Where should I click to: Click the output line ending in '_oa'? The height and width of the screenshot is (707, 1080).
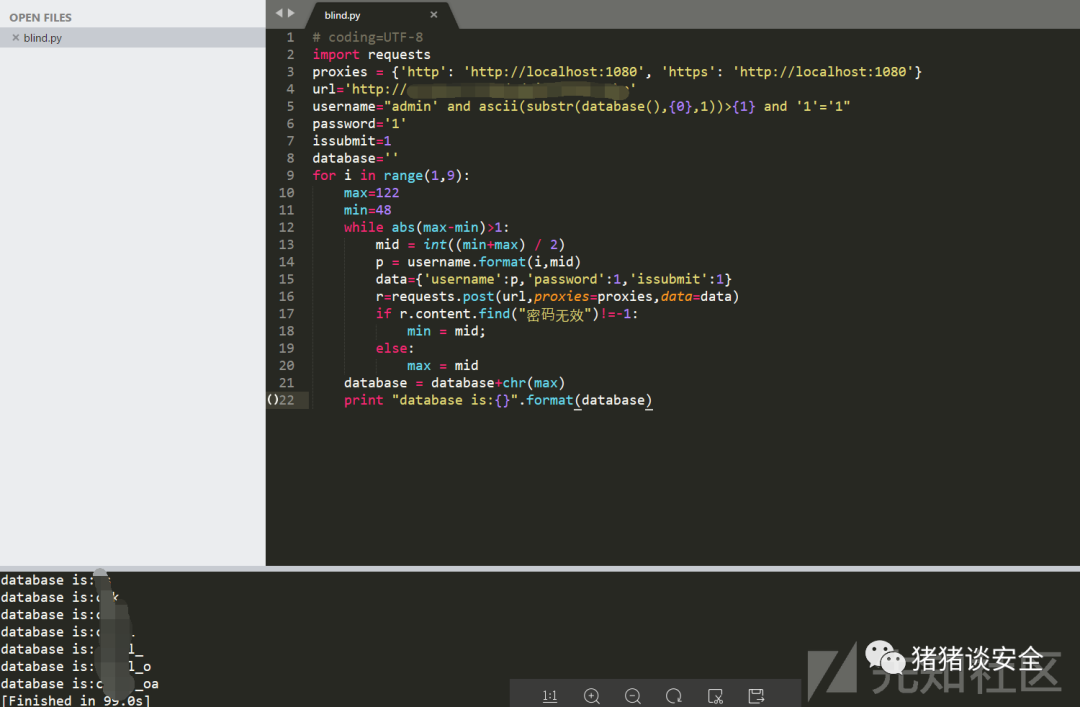79,684
